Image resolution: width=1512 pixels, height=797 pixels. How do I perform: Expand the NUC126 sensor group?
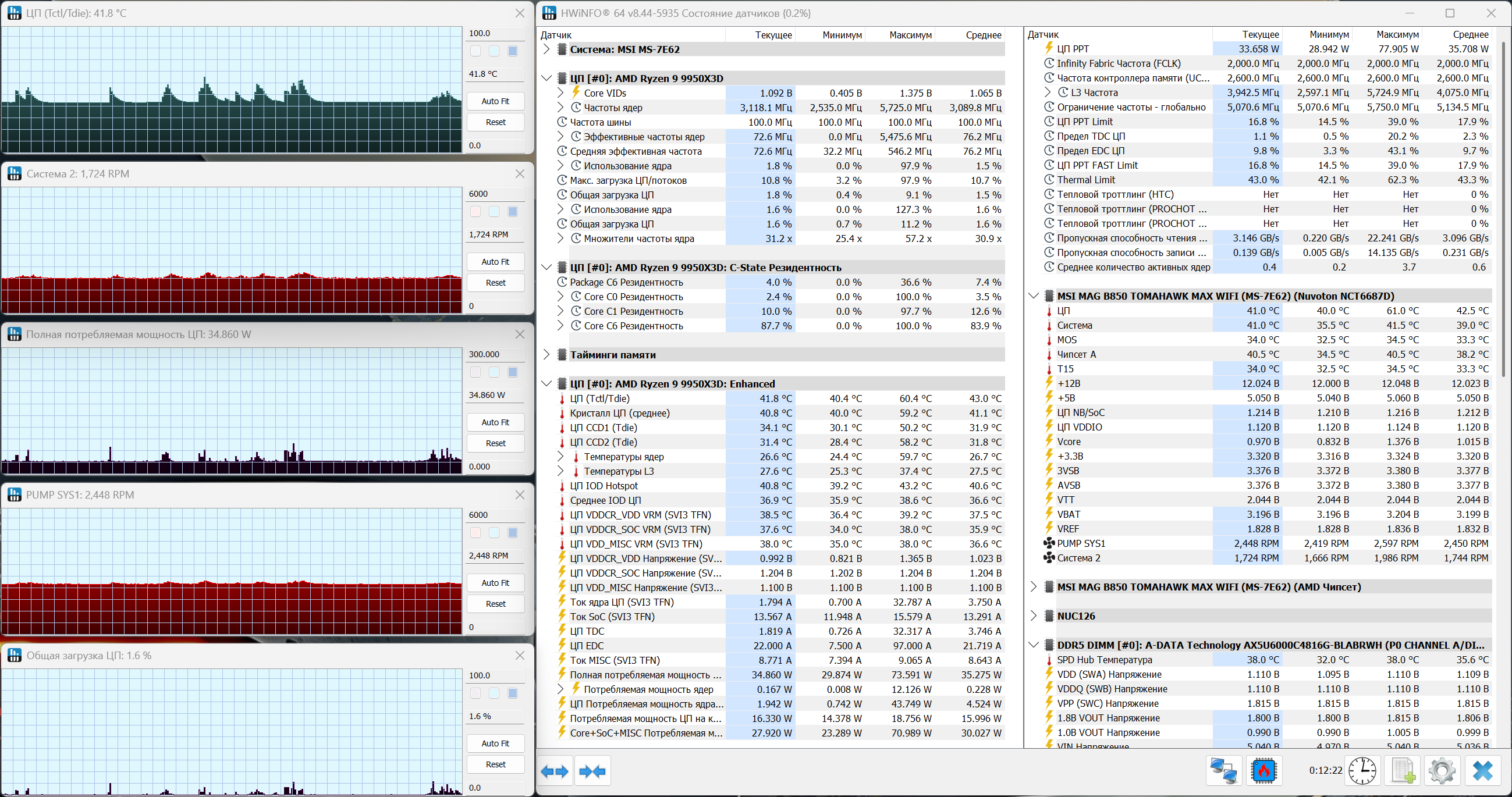tap(1034, 615)
